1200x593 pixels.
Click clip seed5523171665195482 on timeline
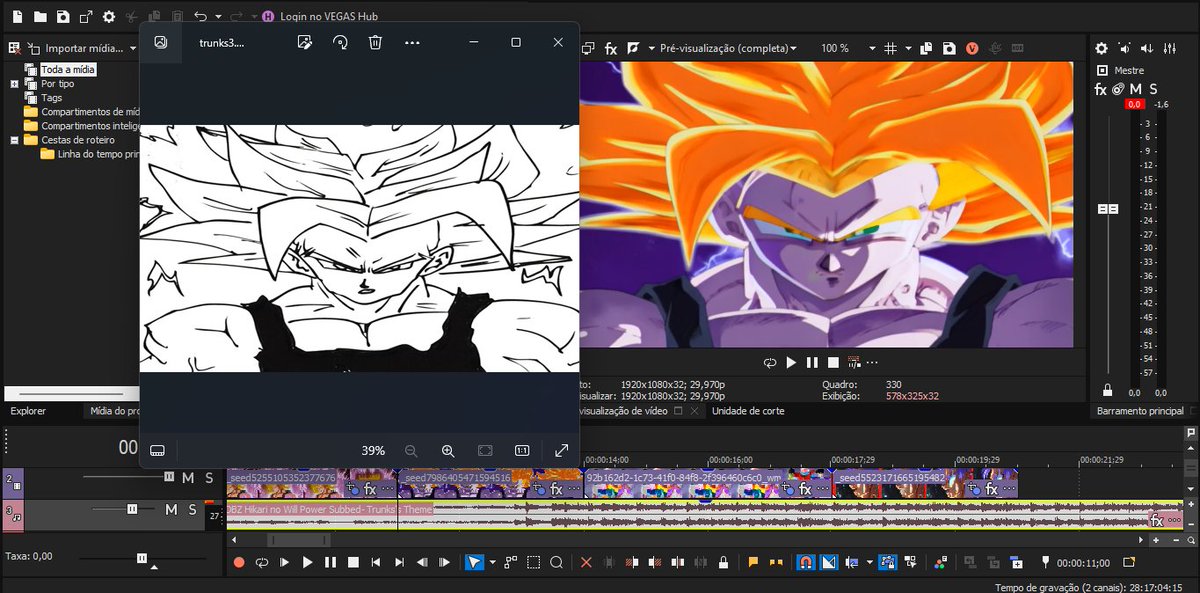click(925, 484)
